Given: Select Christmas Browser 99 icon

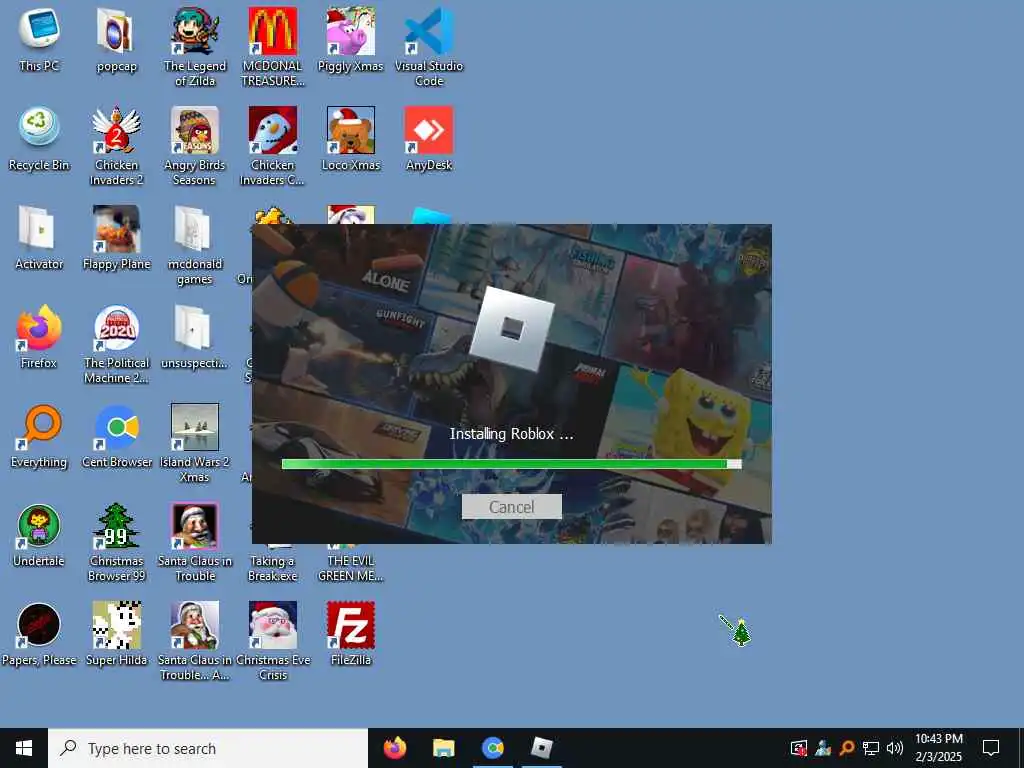Looking at the screenshot, I should (x=116, y=543).
